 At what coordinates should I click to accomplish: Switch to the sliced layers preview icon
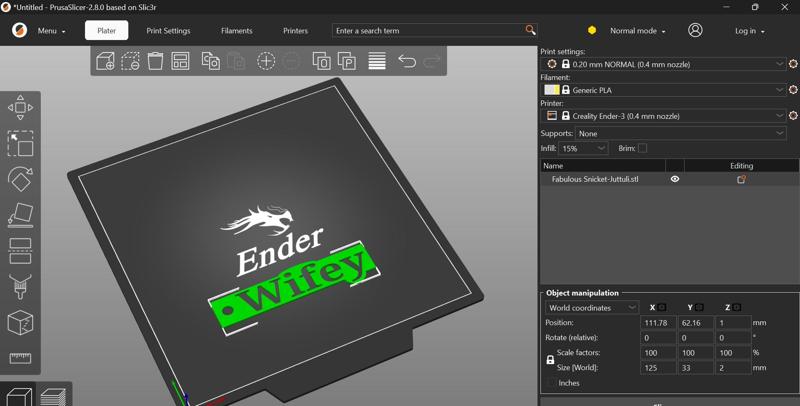pyautogui.click(x=53, y=397)
